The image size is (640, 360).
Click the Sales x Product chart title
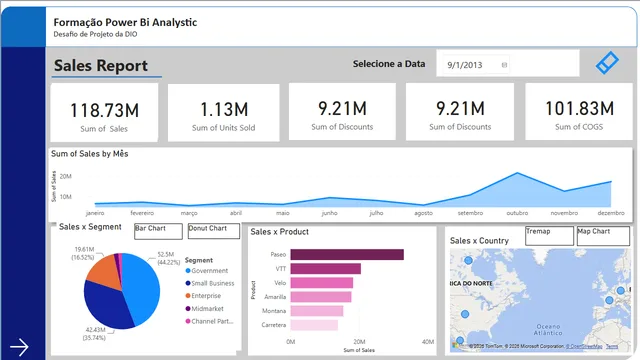coord(280,232)
